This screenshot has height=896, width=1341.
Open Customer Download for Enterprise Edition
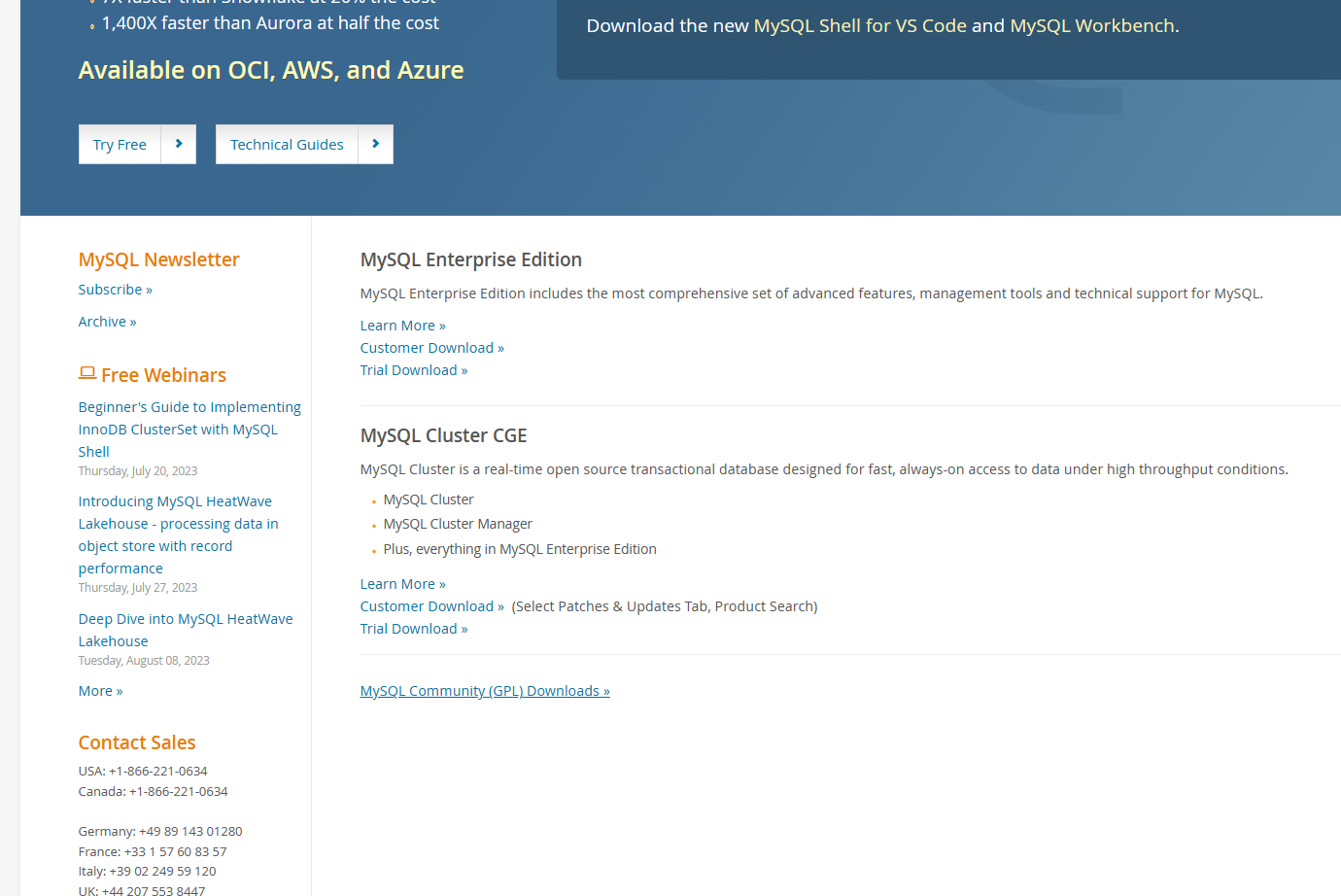point(432,348)
